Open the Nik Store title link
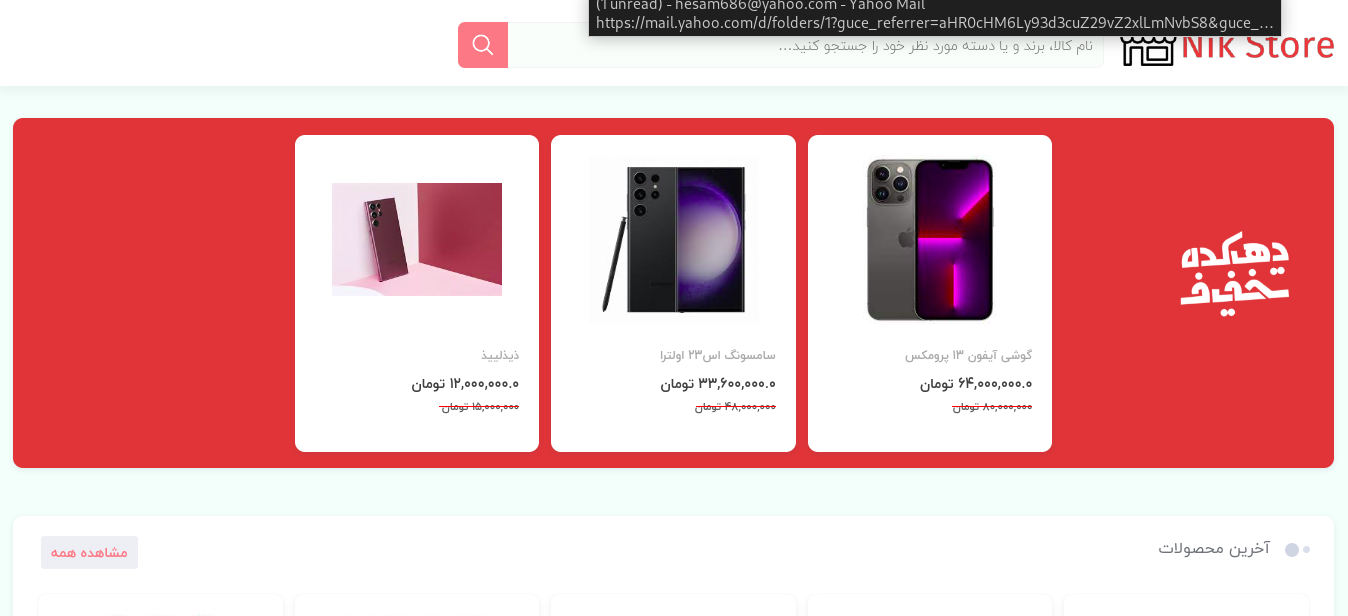This screenshot has width=1348, height=616. (1257, 46)
